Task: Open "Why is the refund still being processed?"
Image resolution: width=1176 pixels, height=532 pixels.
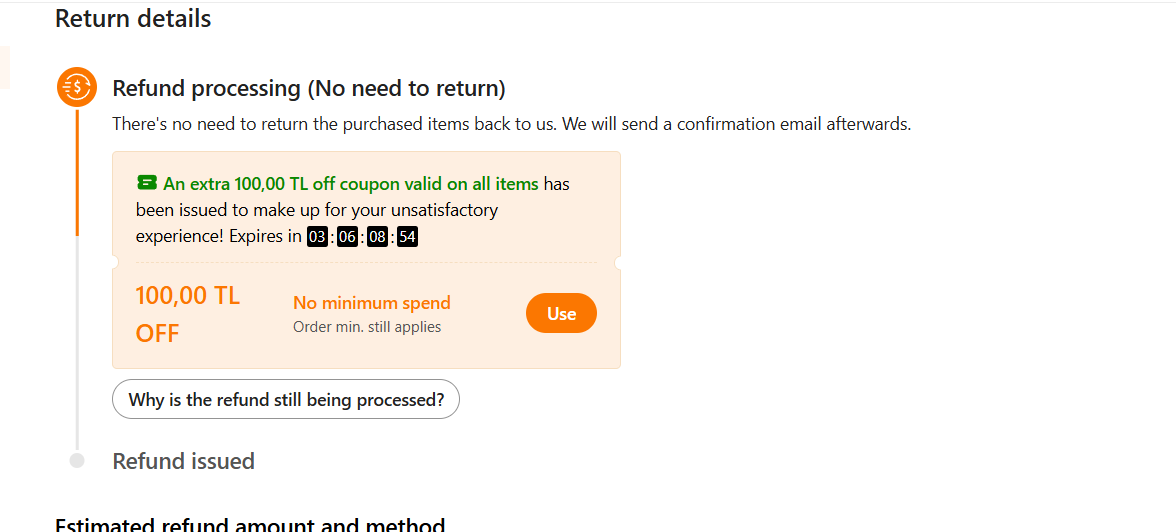Action: coord(286,399)
